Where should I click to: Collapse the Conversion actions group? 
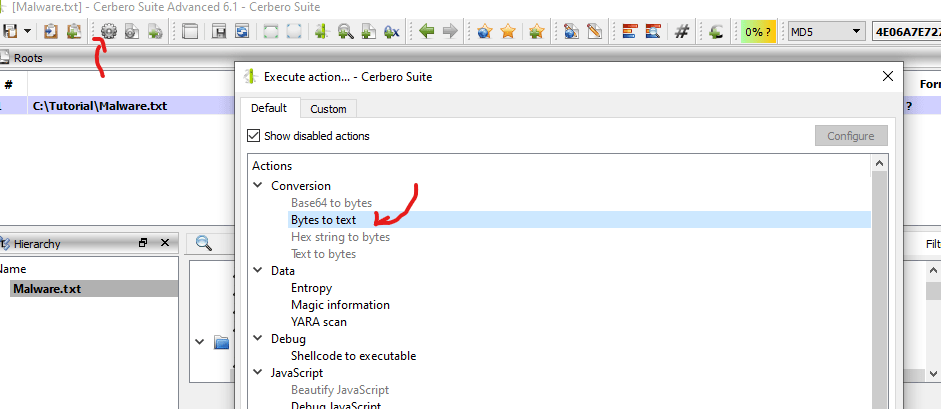point(259,186)
